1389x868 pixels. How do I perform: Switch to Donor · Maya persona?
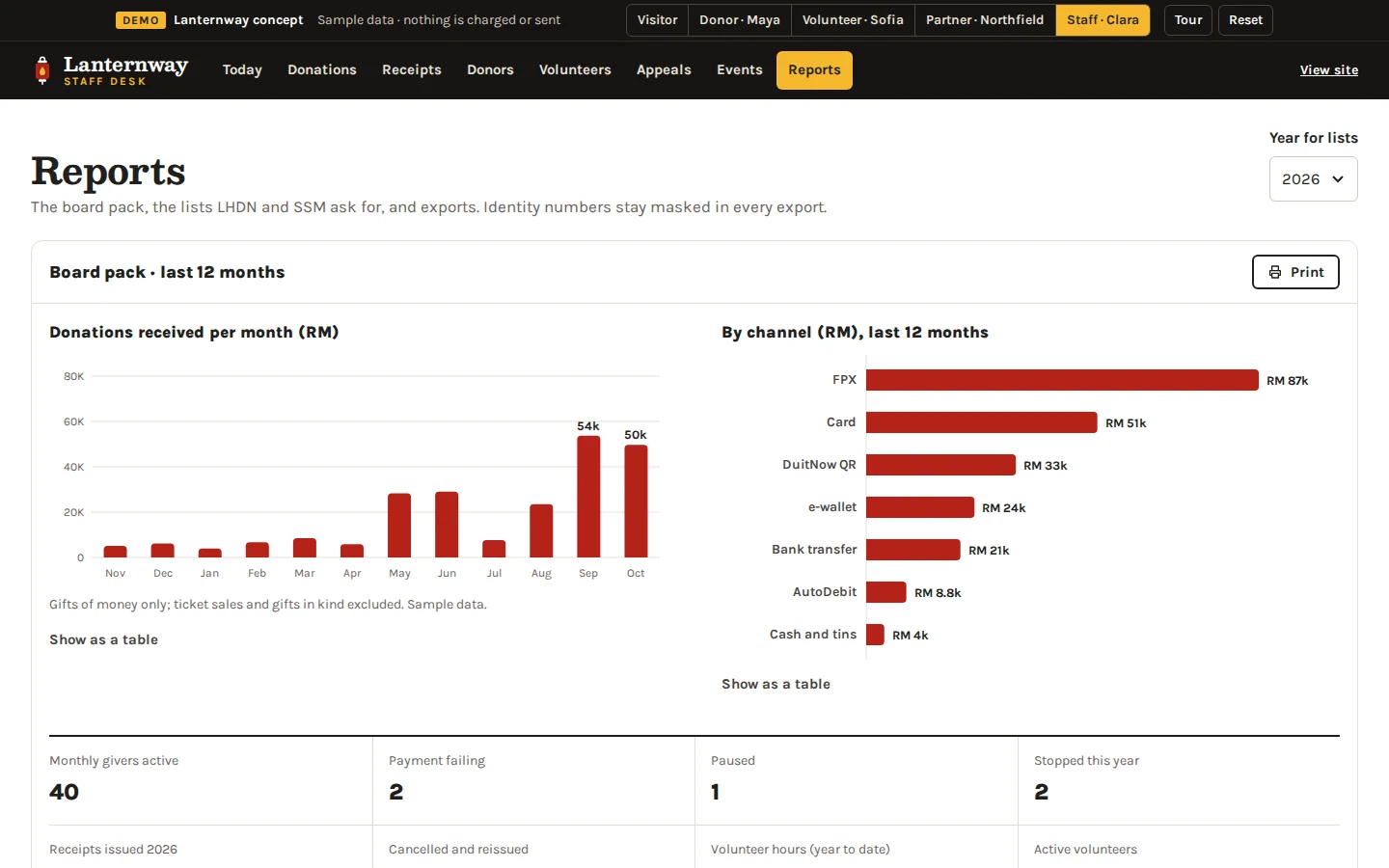pyautogui.click(x=740, y=20)
